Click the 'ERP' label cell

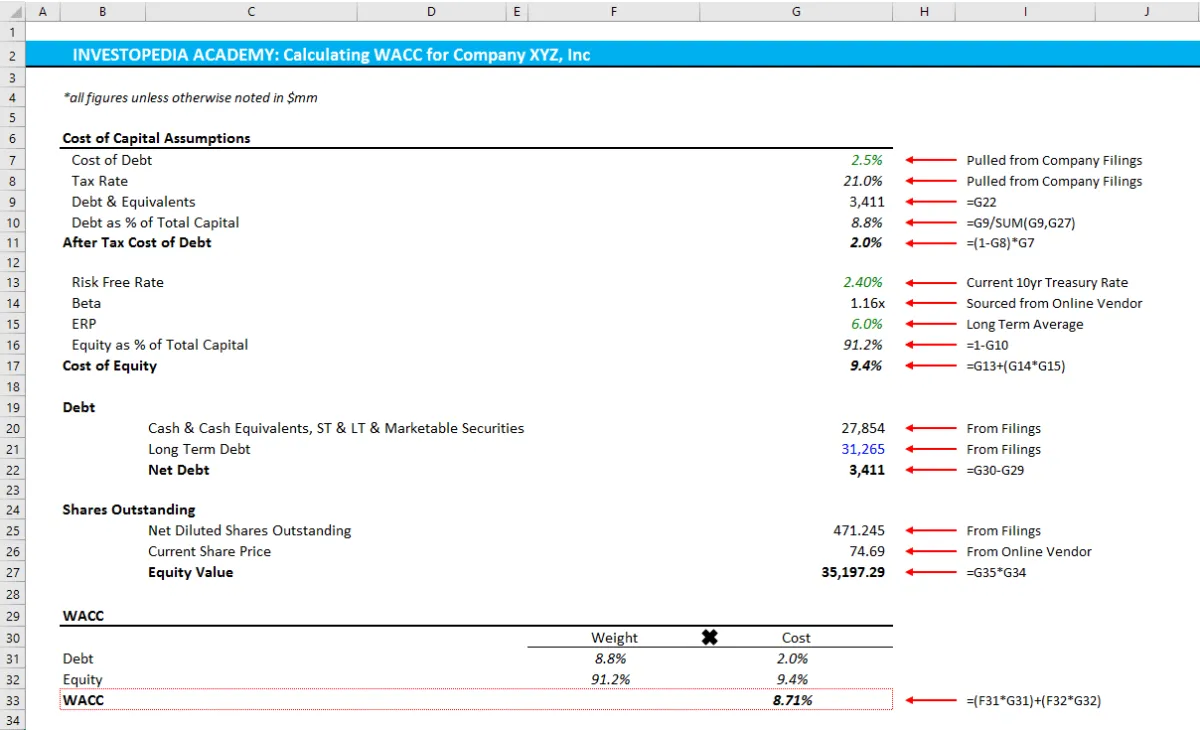(84, 324)
